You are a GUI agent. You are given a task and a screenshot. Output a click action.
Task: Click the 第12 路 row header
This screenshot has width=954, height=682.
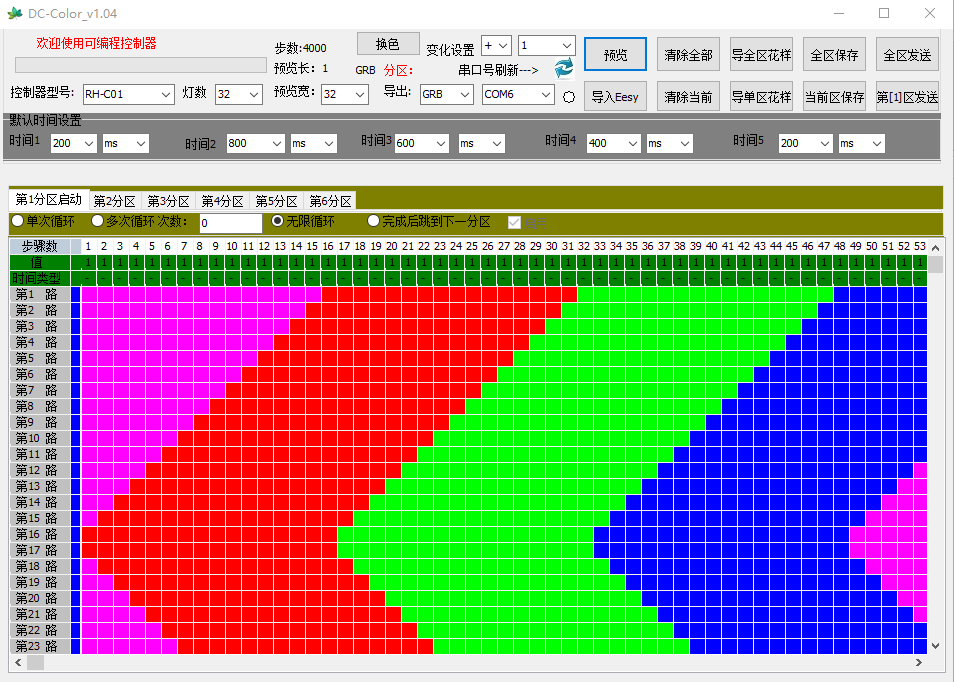[40, 470]
